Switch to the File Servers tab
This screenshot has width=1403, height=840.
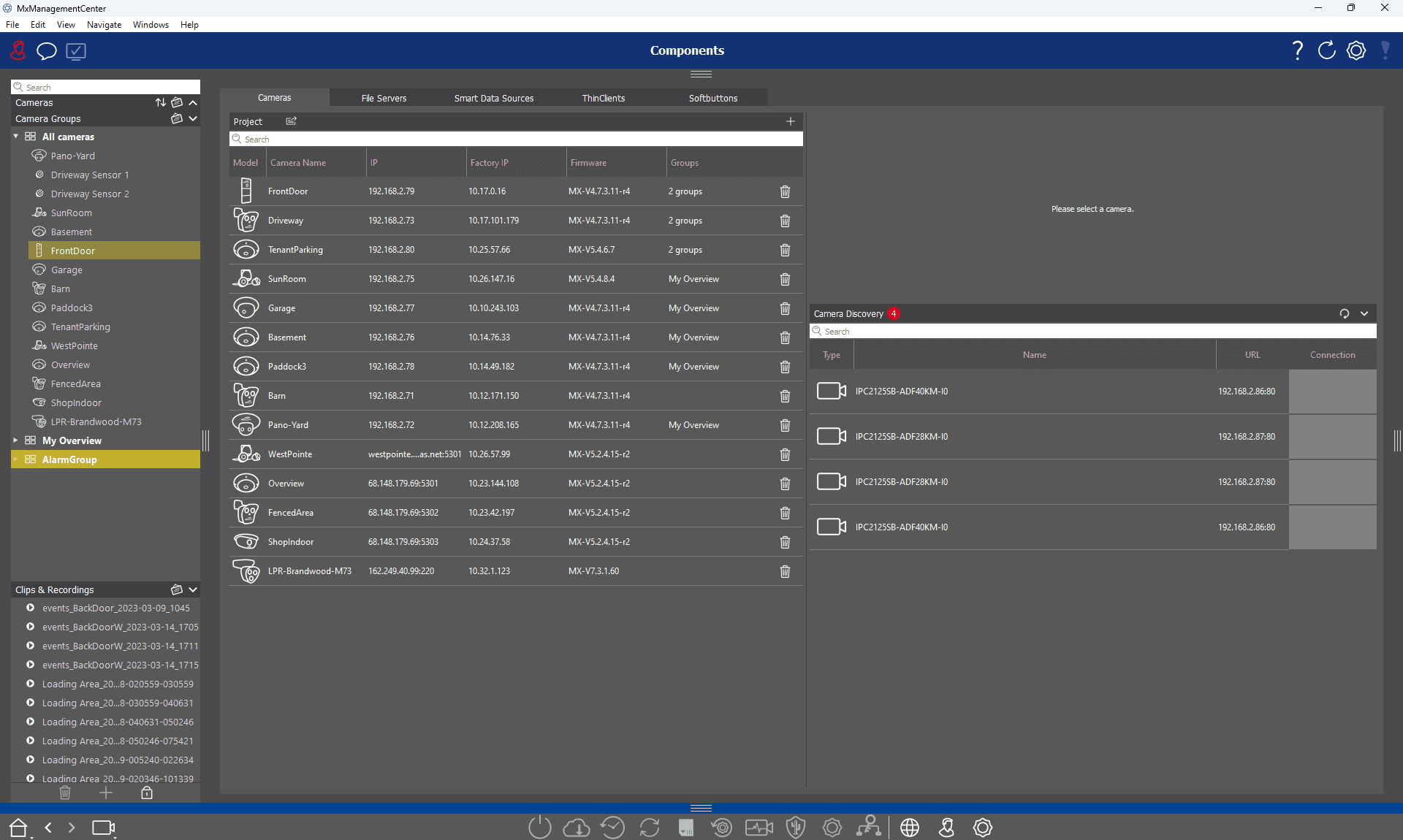[384, 98]
